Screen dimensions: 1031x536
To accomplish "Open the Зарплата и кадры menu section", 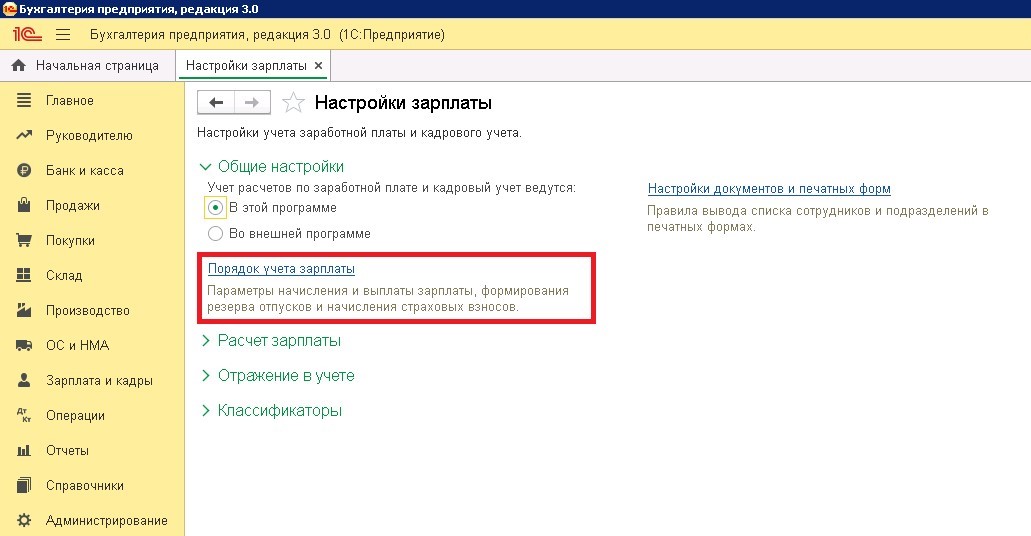I will point(99,380).
